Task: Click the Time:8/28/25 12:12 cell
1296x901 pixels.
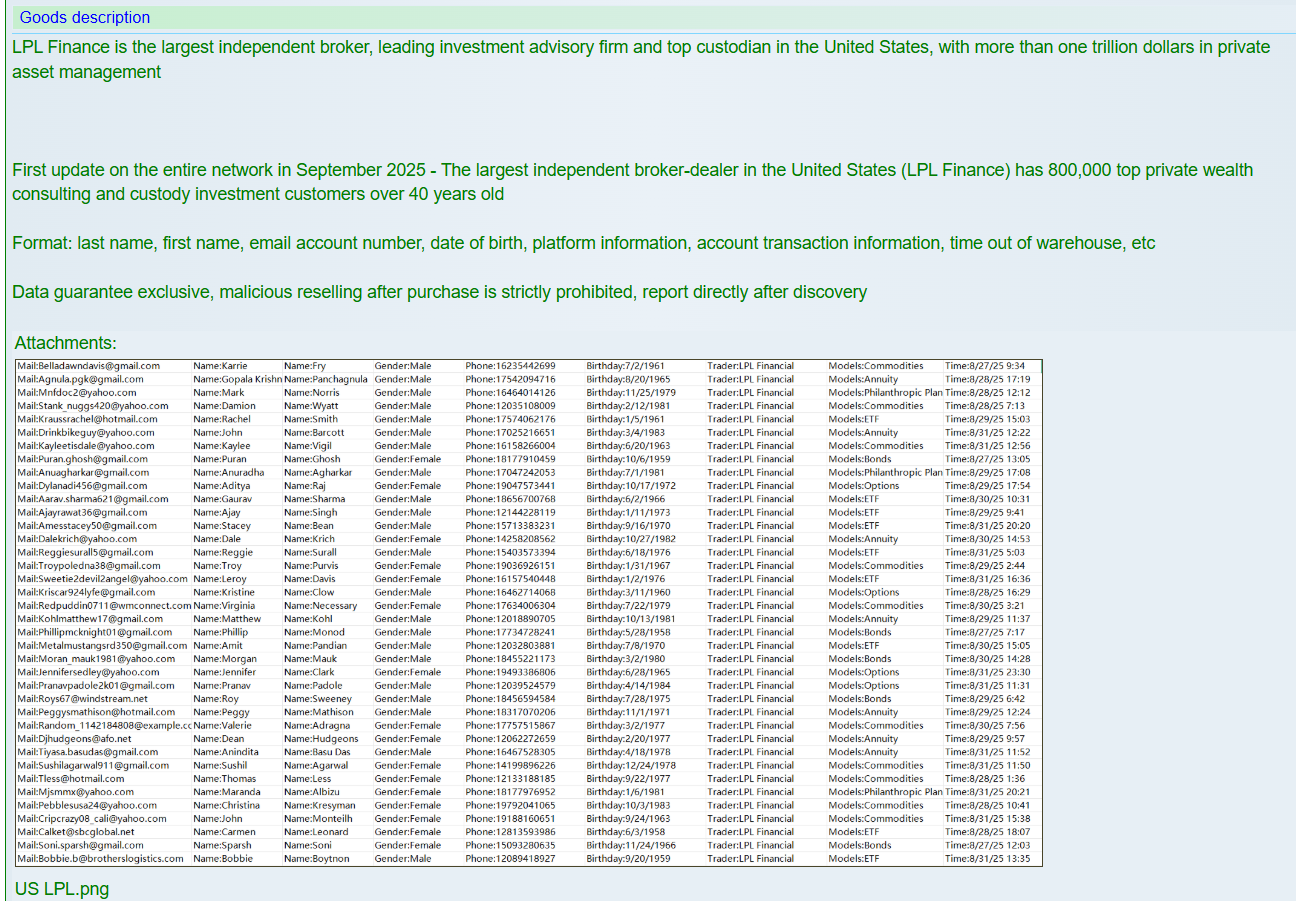Action: point(987,393)
